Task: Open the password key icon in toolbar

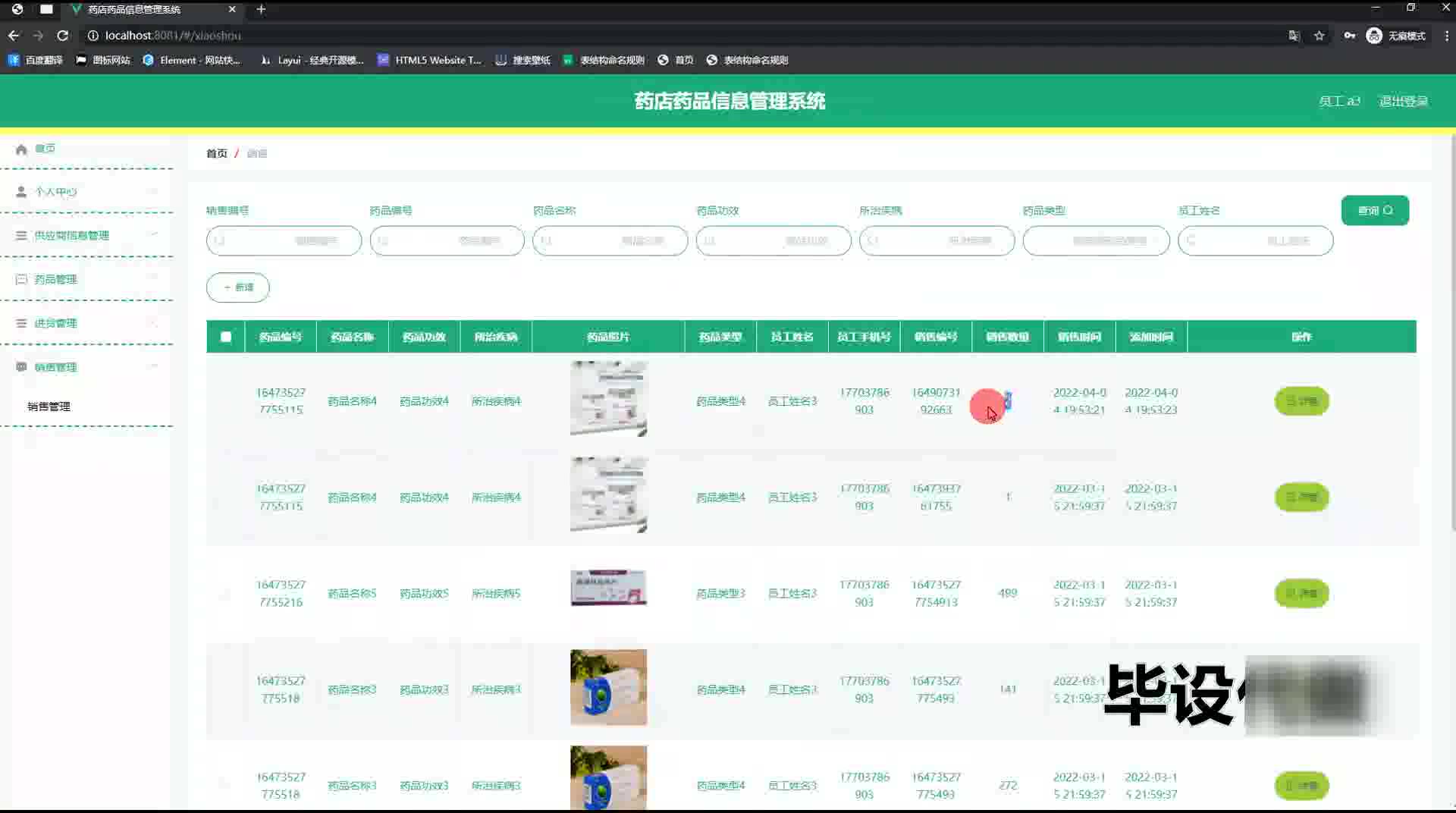Action: [x=1350, y=36]
